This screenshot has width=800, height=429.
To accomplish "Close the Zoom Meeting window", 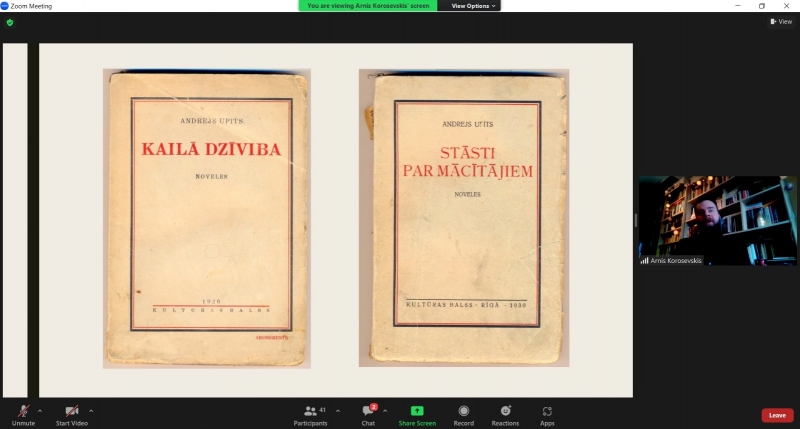I will click(786, 6).
